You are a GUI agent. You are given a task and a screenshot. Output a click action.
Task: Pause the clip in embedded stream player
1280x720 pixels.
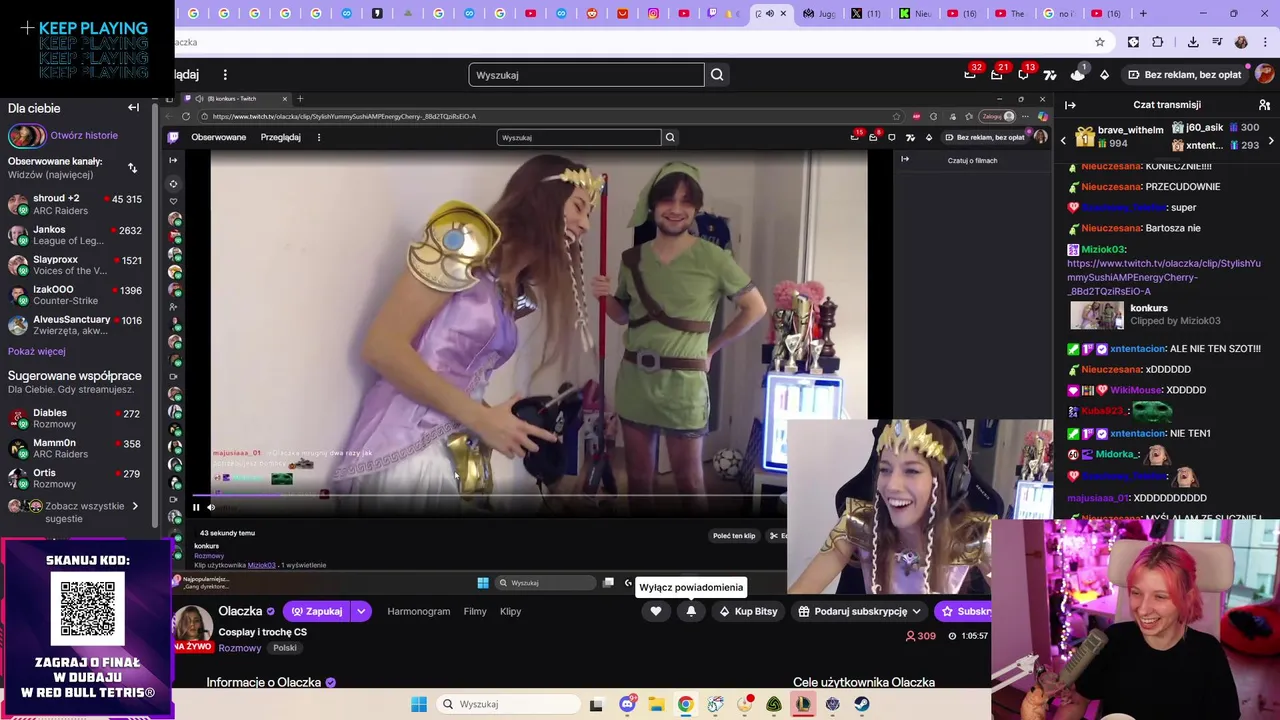click(x=196, y=507)
